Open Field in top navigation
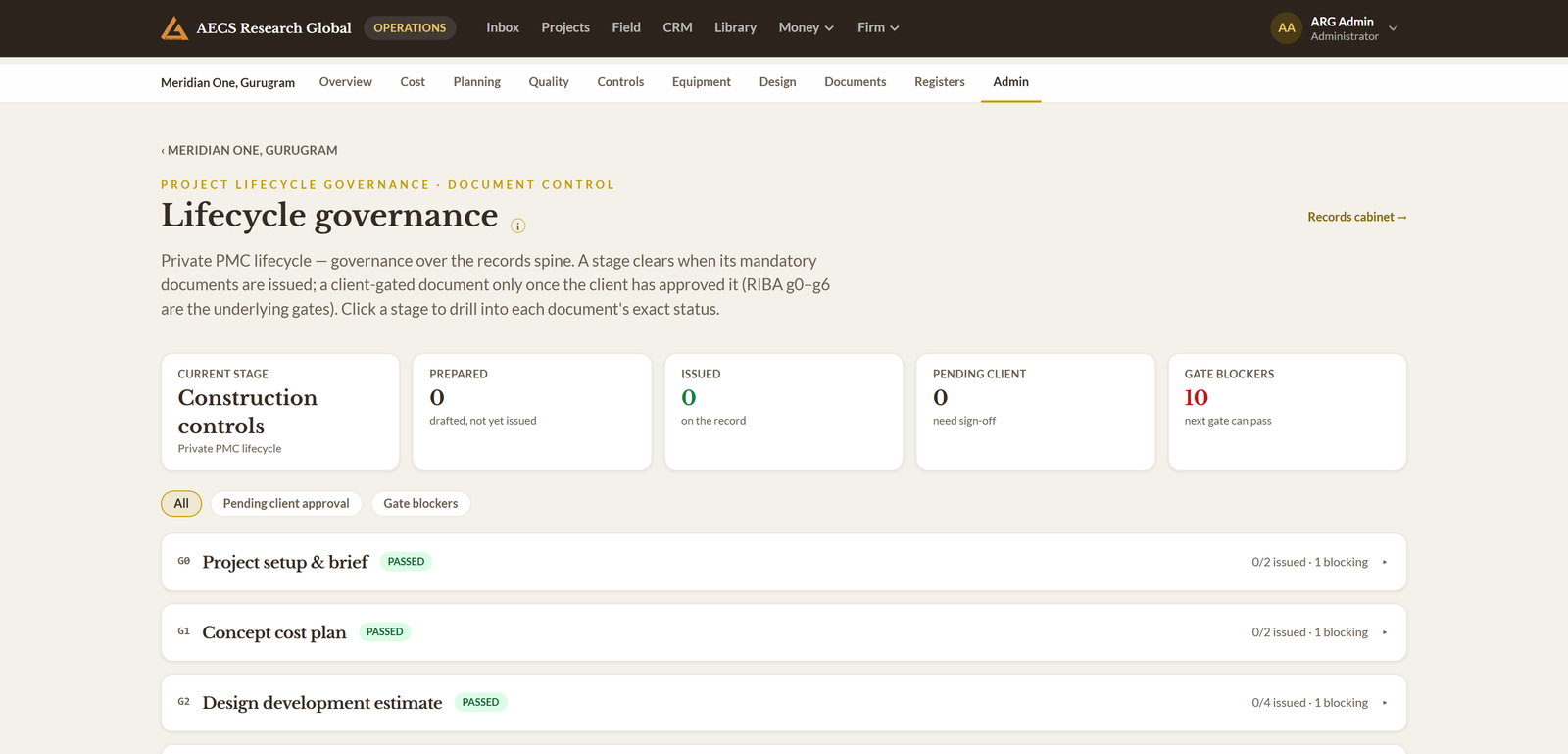 click(x=626, y=27)
